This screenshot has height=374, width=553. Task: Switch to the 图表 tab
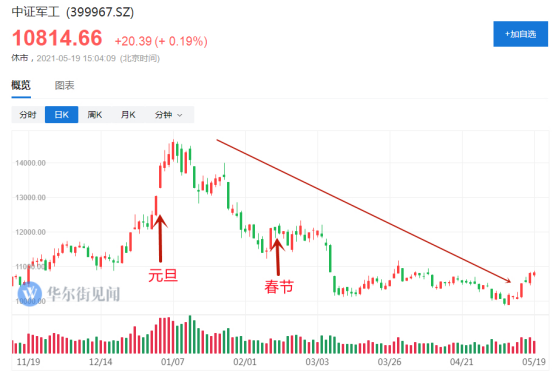65,85
